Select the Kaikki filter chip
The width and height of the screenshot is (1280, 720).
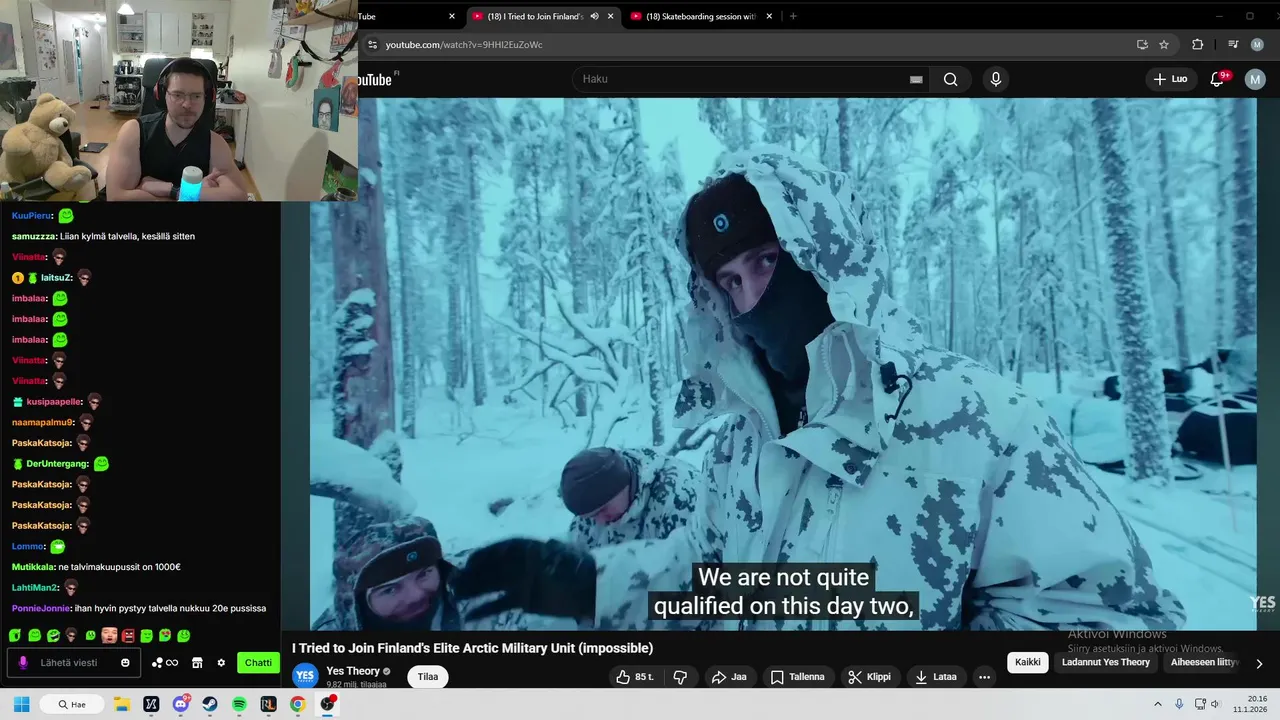(x=1028, y=662)
